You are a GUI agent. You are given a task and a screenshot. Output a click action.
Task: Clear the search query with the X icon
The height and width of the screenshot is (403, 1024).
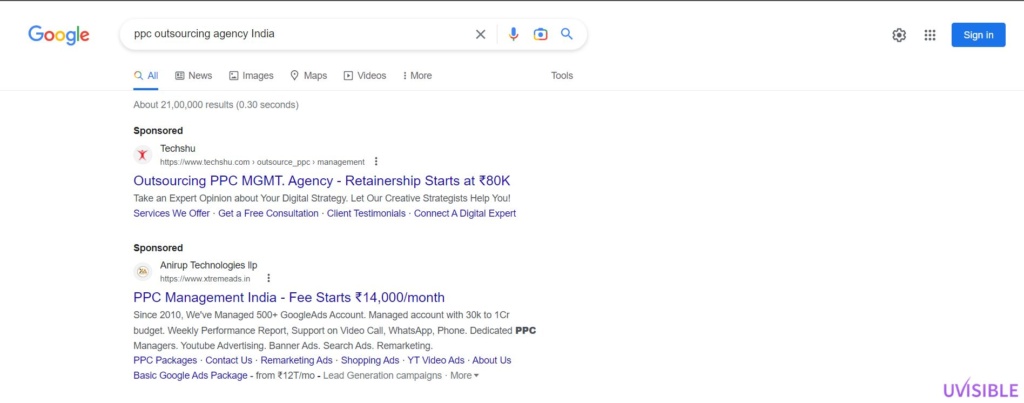480,35
